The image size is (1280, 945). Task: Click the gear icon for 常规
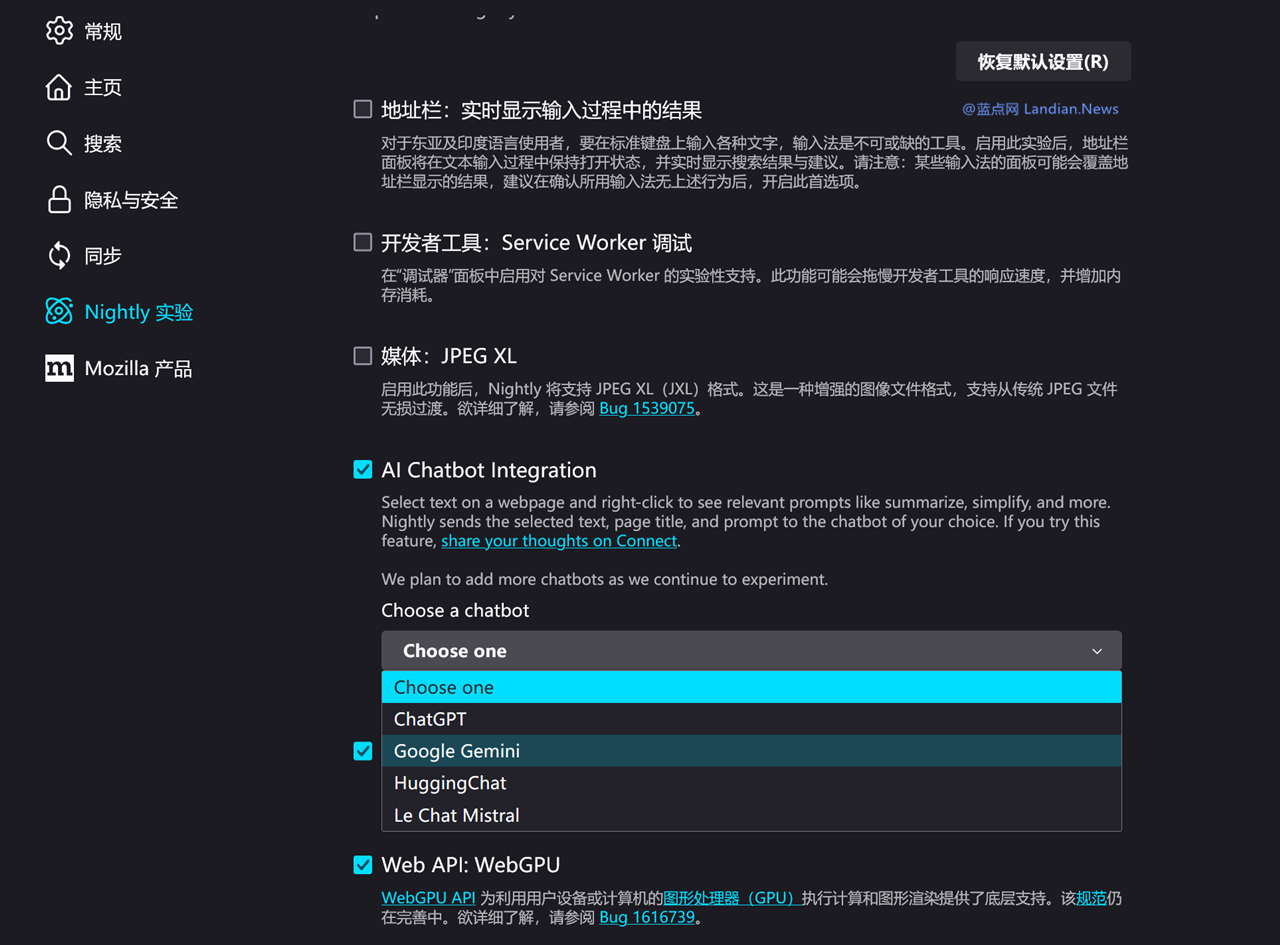point(59,31)
